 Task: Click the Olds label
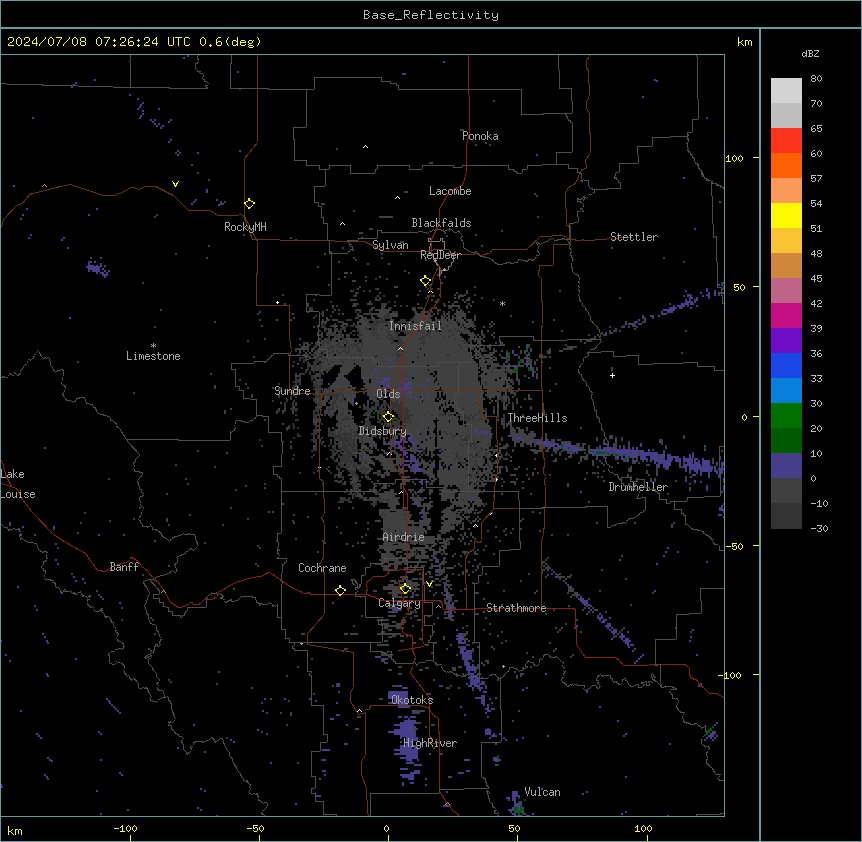click(x=388, y=394)
